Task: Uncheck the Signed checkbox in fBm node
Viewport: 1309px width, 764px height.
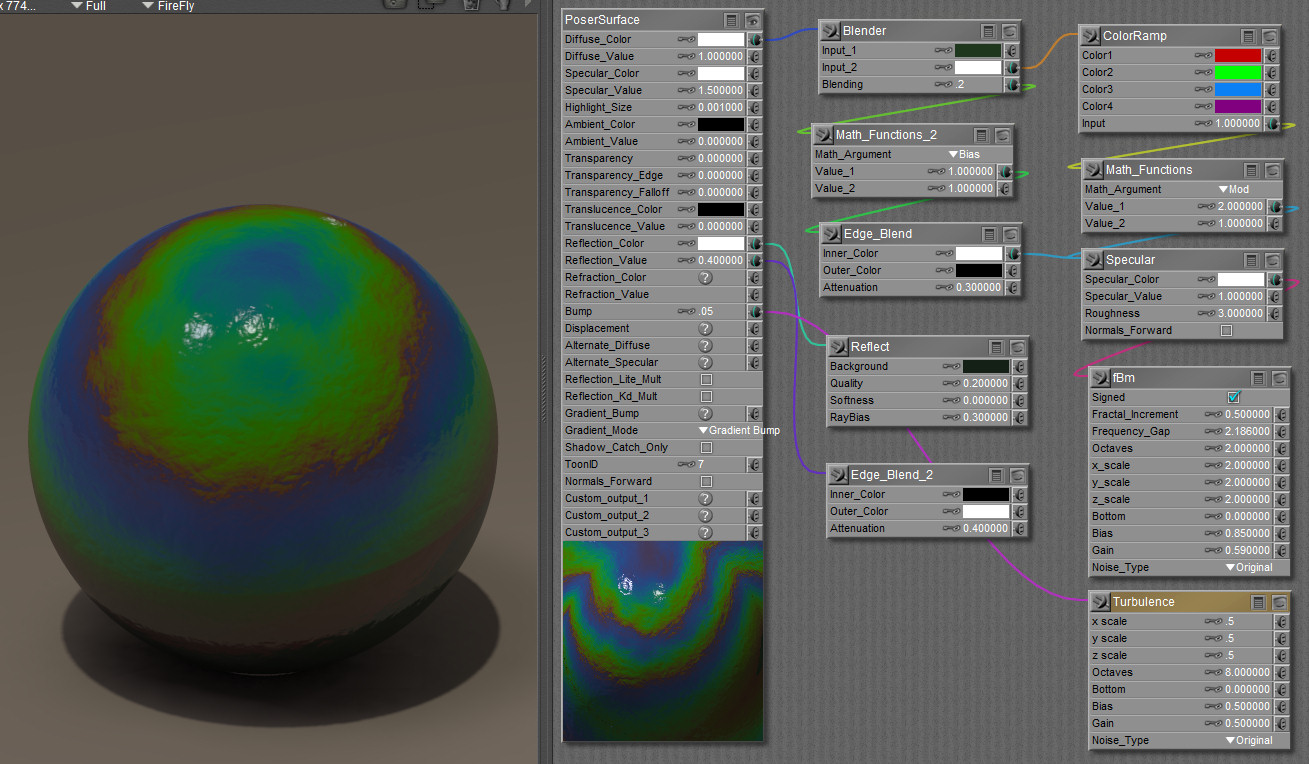Action: pyautogui.click(x=1234, y=398)
